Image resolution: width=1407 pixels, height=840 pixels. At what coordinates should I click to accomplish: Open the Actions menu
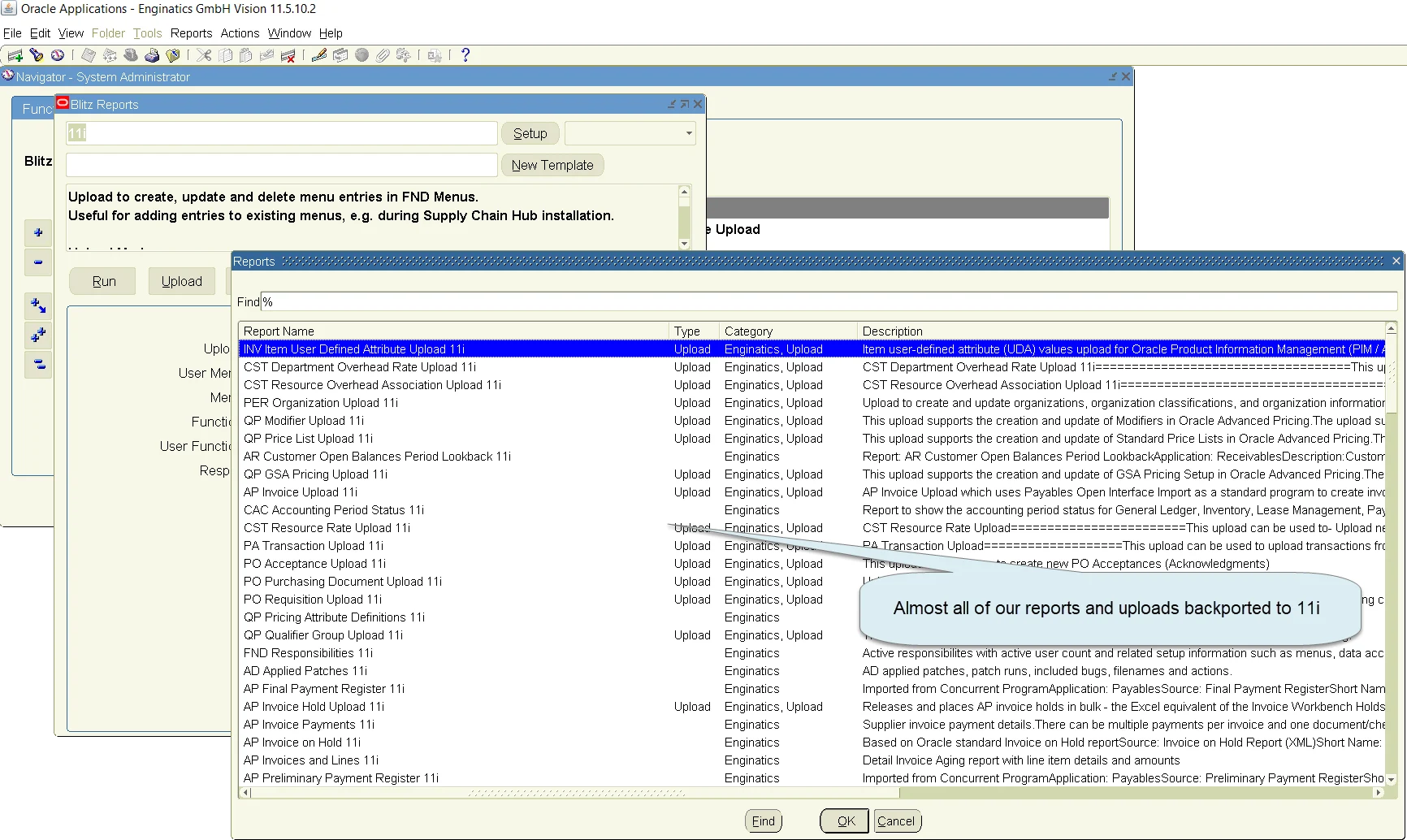[240, 33]
